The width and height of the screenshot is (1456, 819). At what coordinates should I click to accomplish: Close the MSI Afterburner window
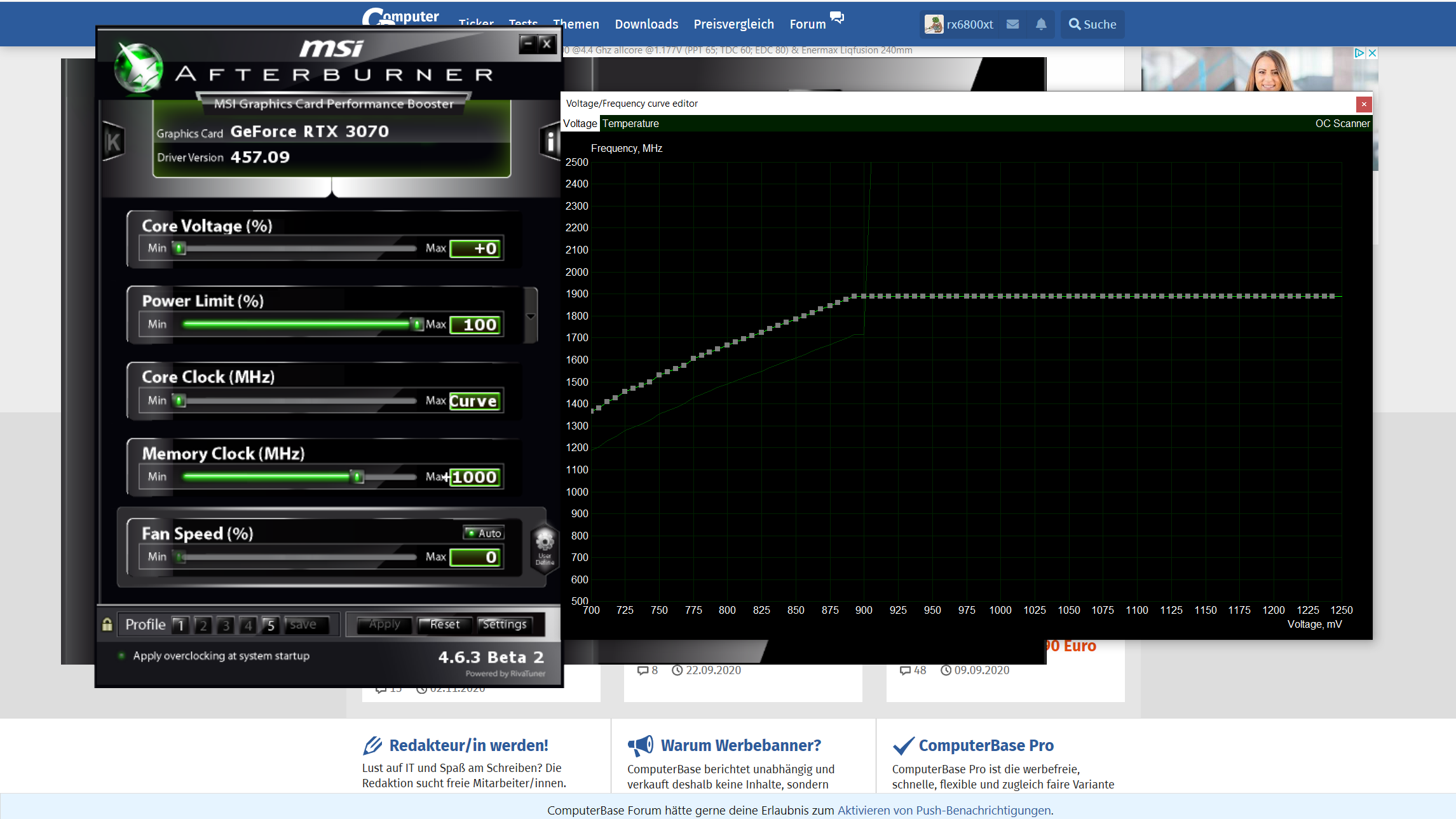tap(547, 44)
